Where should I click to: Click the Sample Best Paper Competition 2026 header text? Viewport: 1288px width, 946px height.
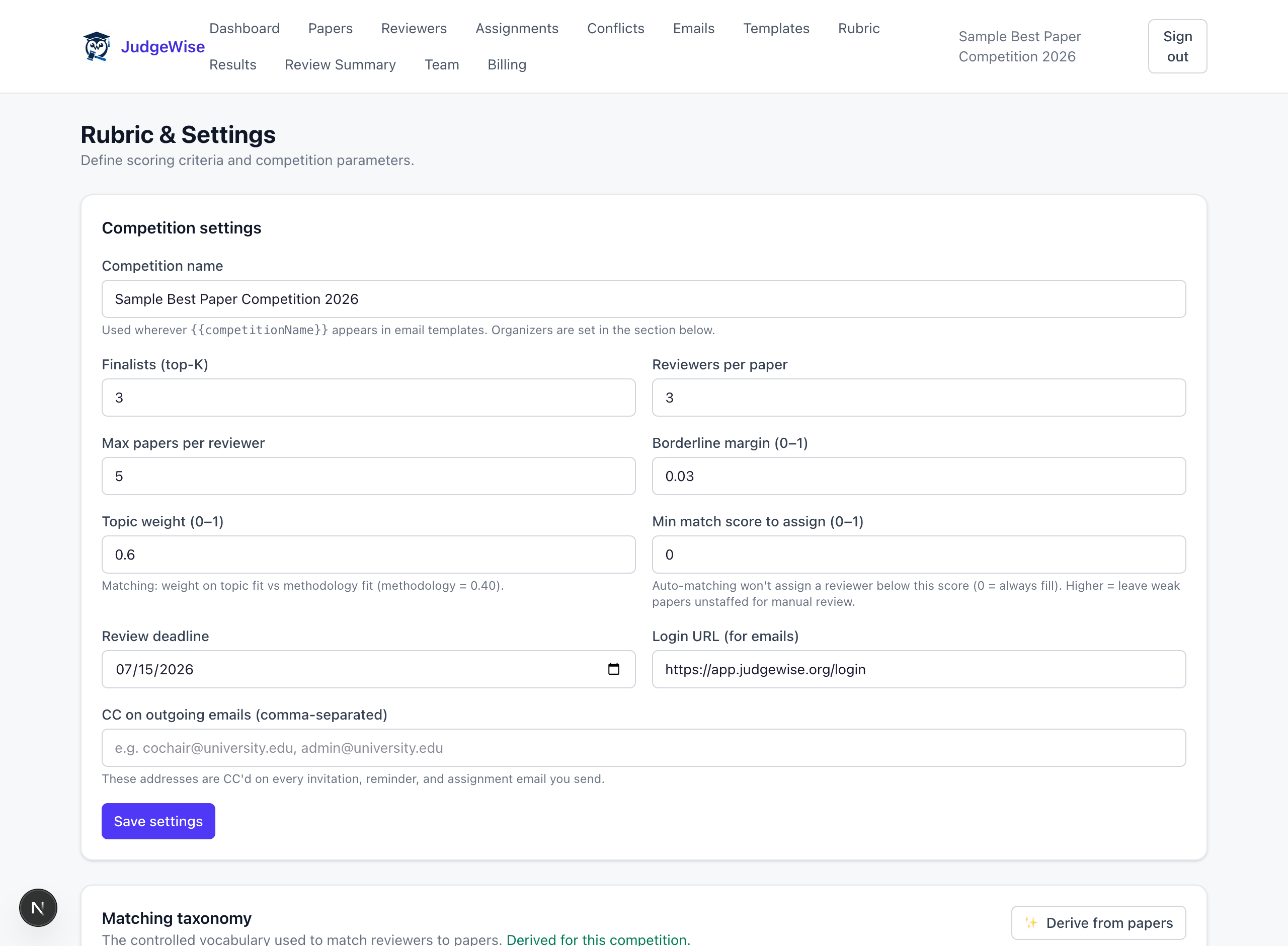[x=1019, y=46]
